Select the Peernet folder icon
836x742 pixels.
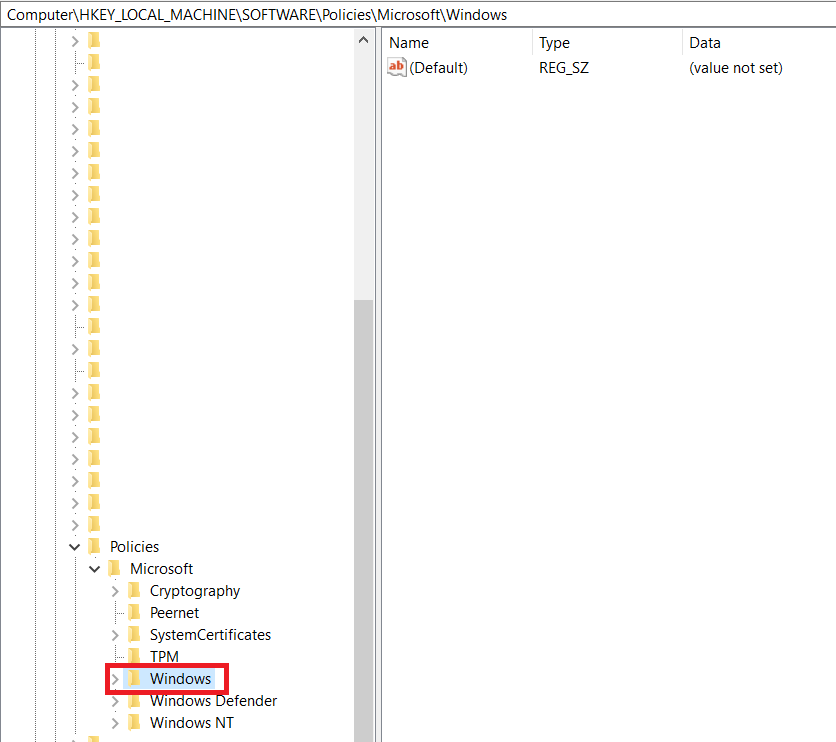point(135,612)
